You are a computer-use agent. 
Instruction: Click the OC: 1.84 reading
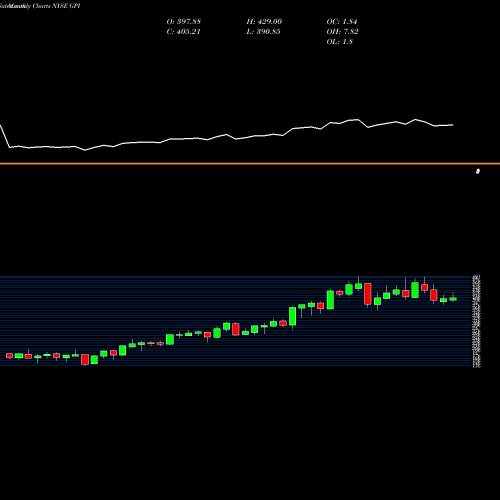pos(342,22)
